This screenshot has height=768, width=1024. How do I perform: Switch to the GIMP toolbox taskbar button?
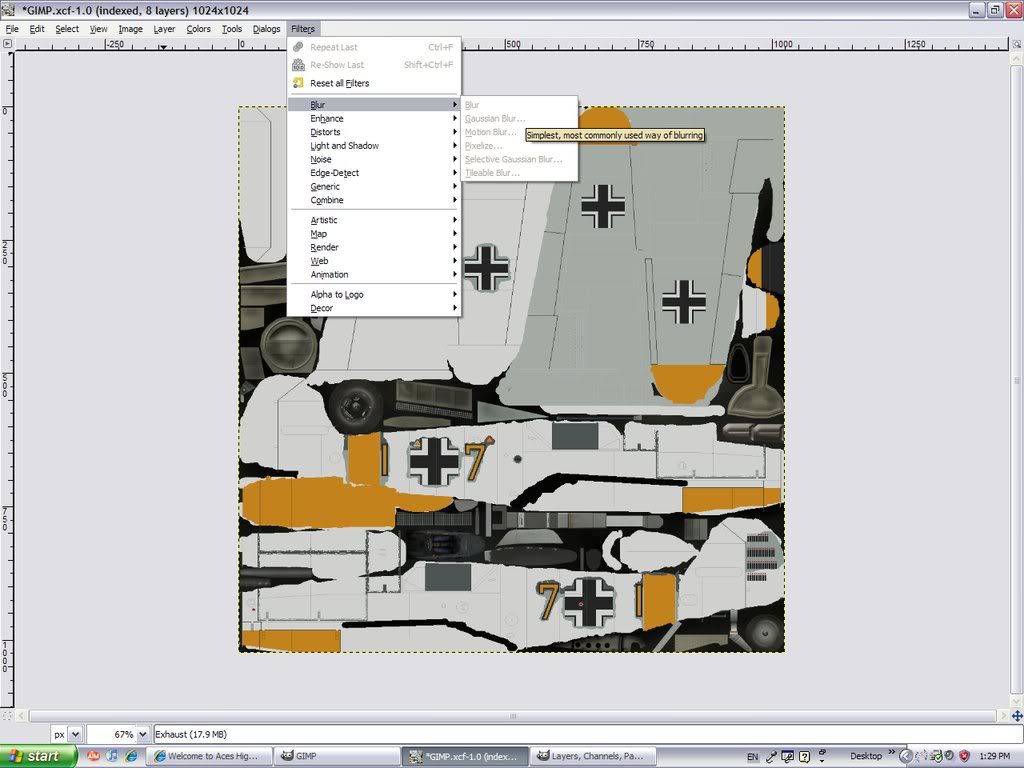point(336,756)
